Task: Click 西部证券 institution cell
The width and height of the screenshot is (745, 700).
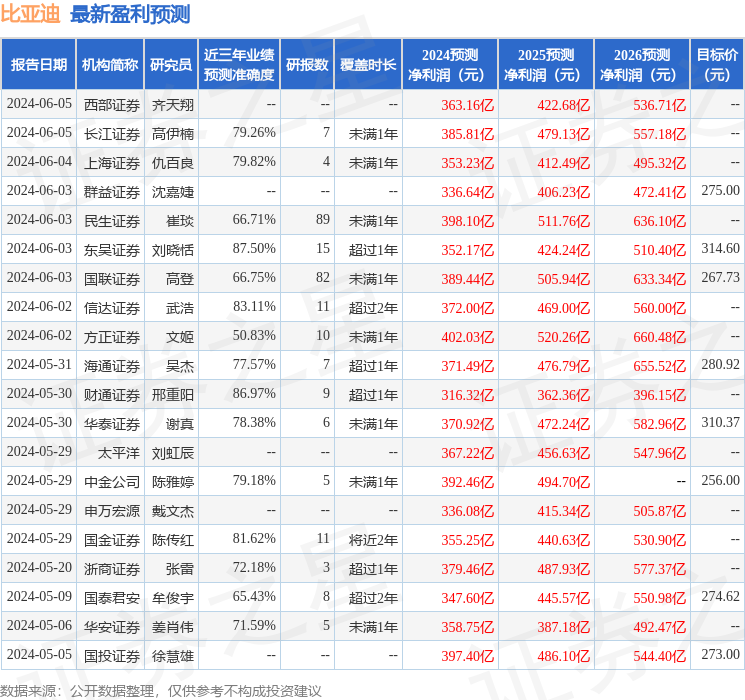Action: click(112, 105)
